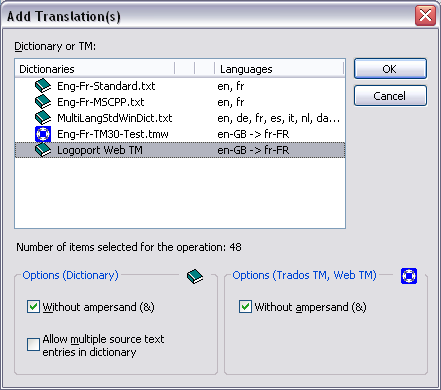Click the book icon in Options (Dictionary)
The image size is (441, 390).
195,276
